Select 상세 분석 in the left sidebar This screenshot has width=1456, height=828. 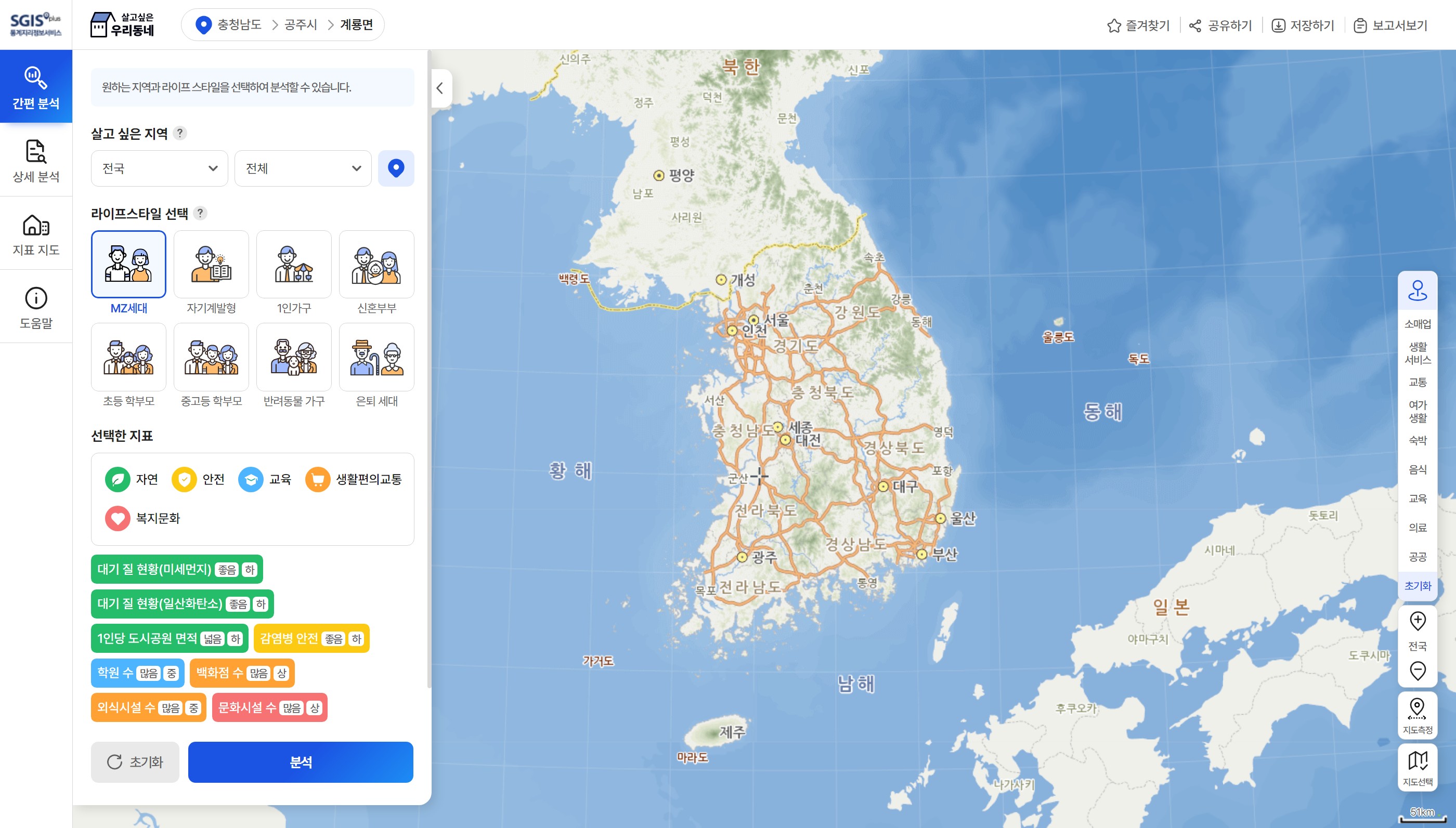35,161
